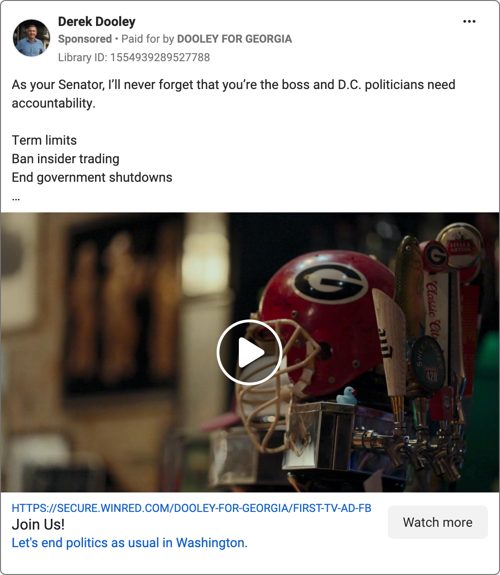500x575 pixels.
Task: Open the secure.winred.com donation URL
Action: click(x=191, y=508)
